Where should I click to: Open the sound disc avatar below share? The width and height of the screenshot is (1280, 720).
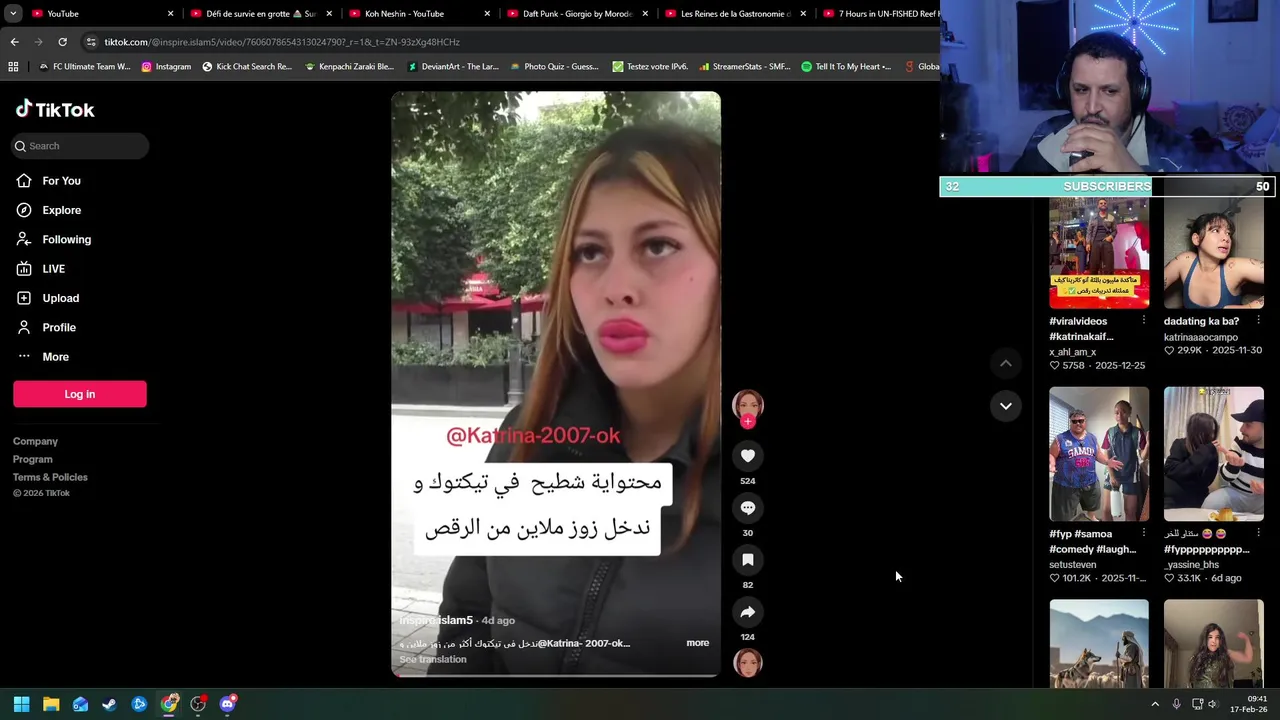click(x=747, y=663)
